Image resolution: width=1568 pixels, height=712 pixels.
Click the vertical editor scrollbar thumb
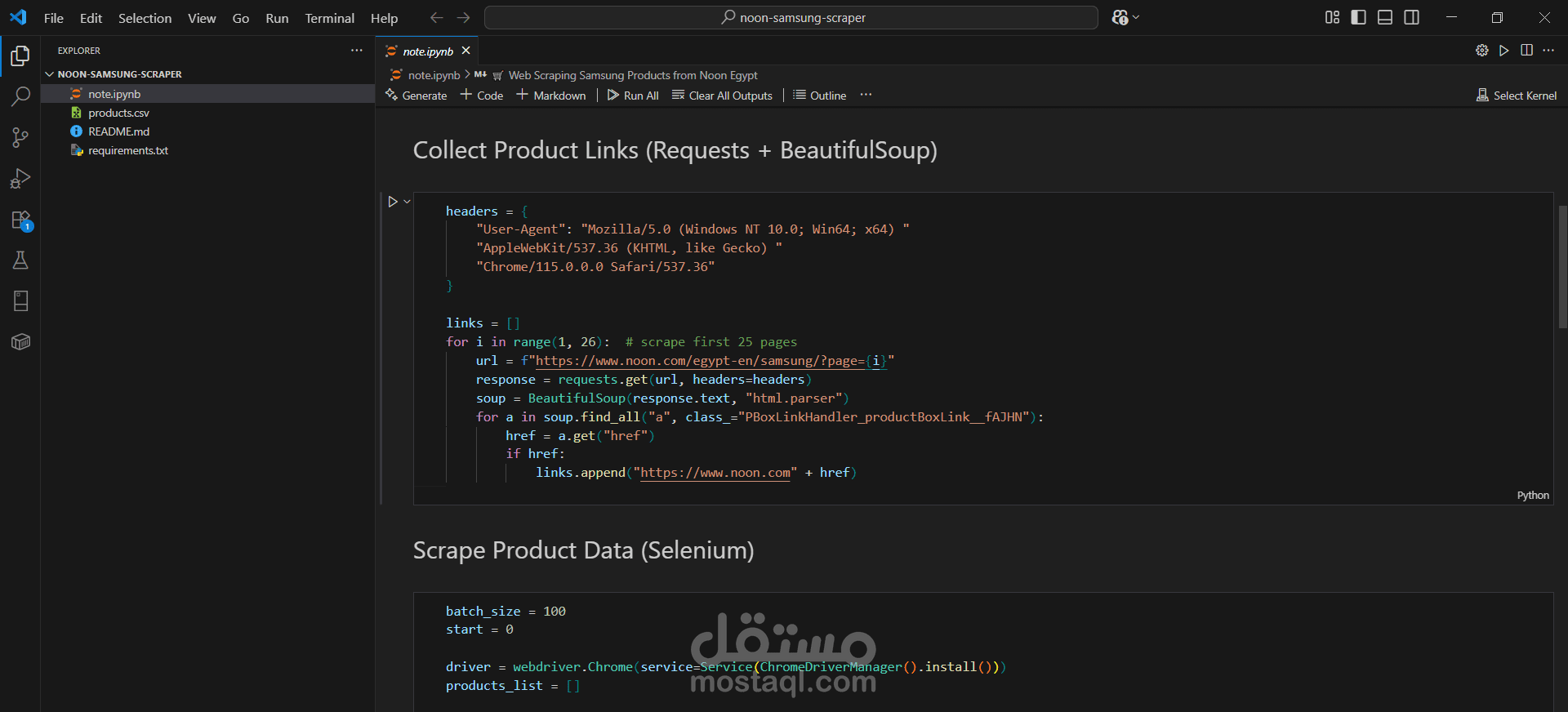(1563, 266)
